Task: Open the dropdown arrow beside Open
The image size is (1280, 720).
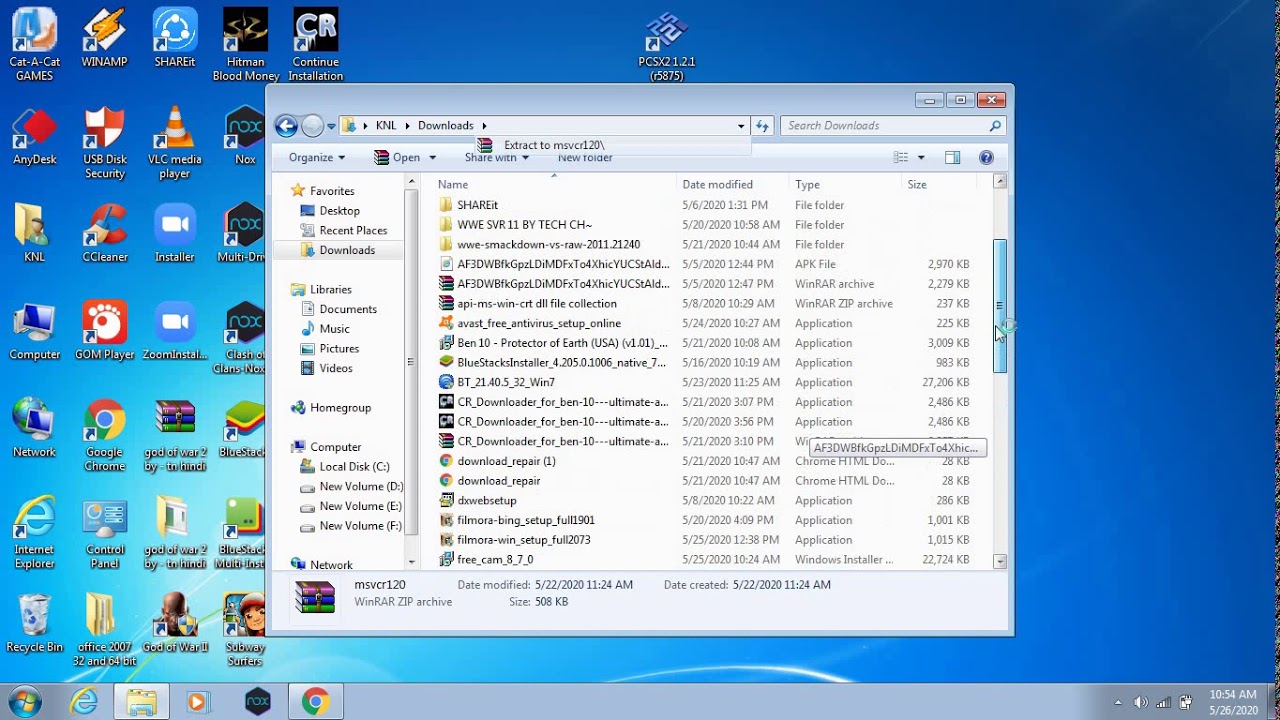Action: [432, 157]
